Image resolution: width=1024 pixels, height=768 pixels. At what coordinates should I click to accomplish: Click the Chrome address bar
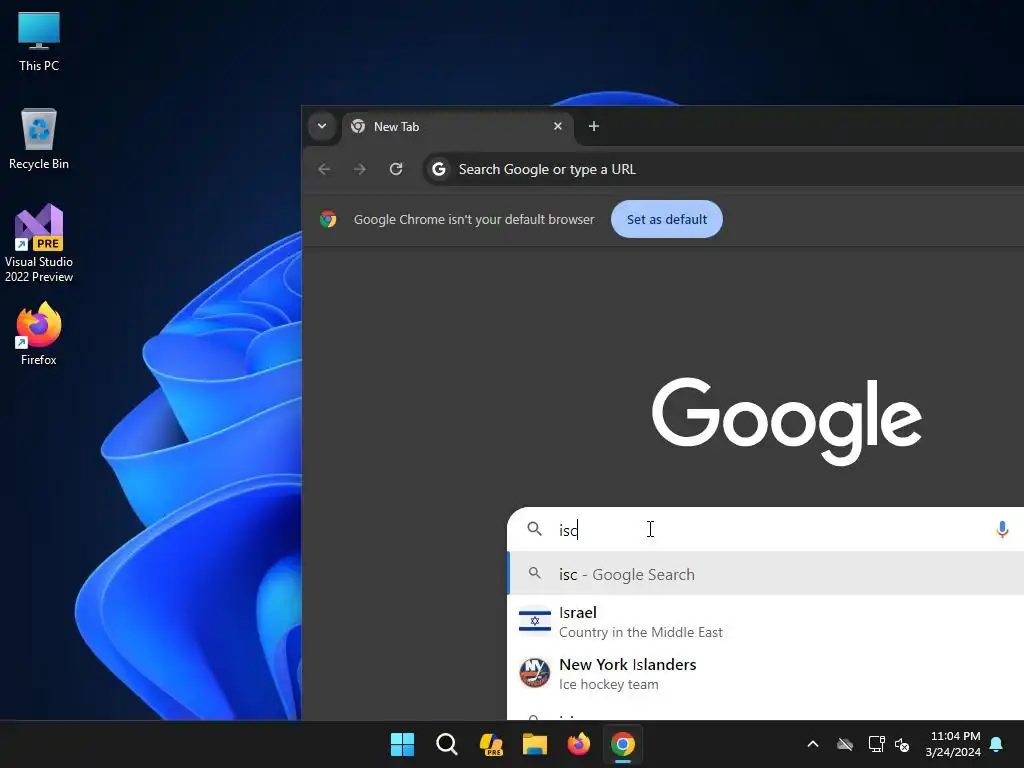pos(724,169)
